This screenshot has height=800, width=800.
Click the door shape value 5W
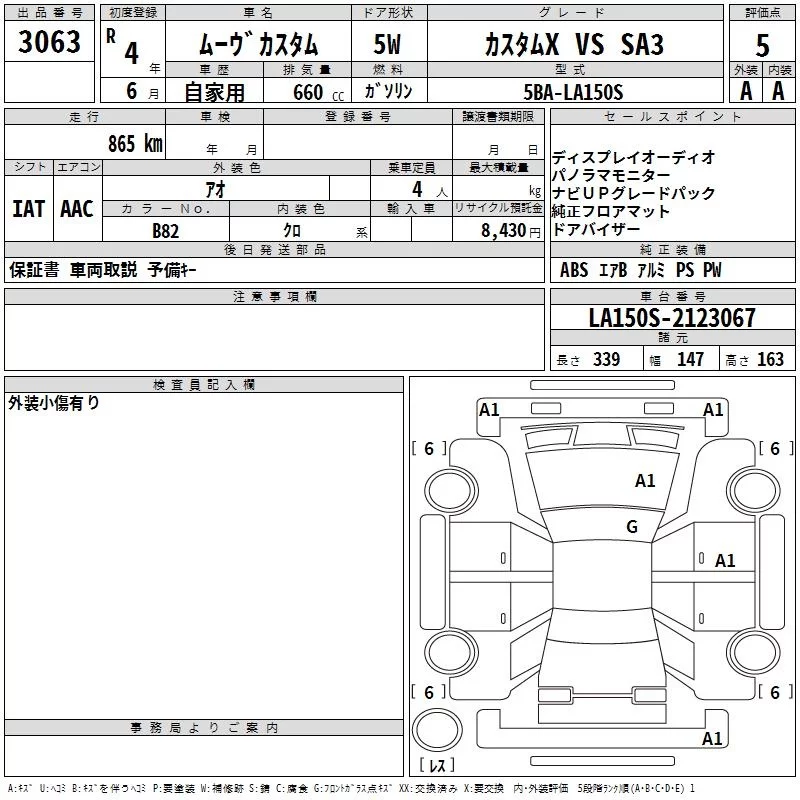[388, 44]
